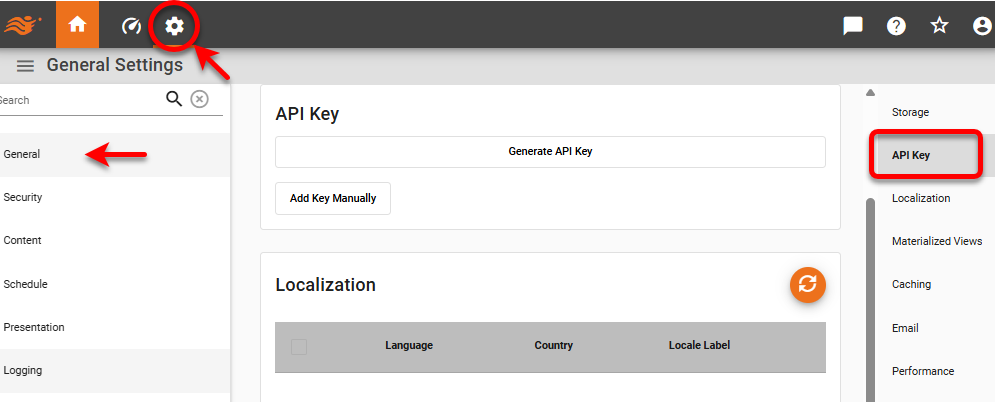
Task: Select Logging in the left sidebar
Action: [23, 370]
